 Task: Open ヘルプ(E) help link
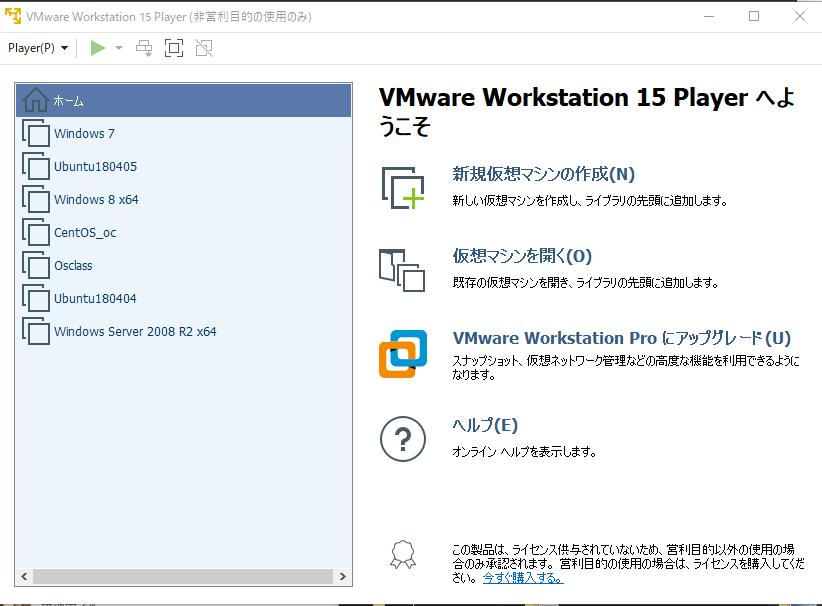485,425
